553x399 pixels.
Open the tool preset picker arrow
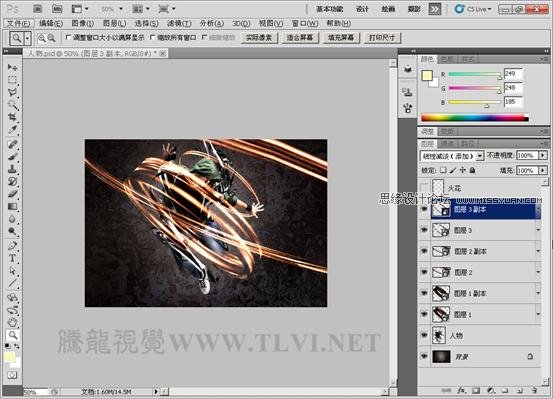coord(27,38)
